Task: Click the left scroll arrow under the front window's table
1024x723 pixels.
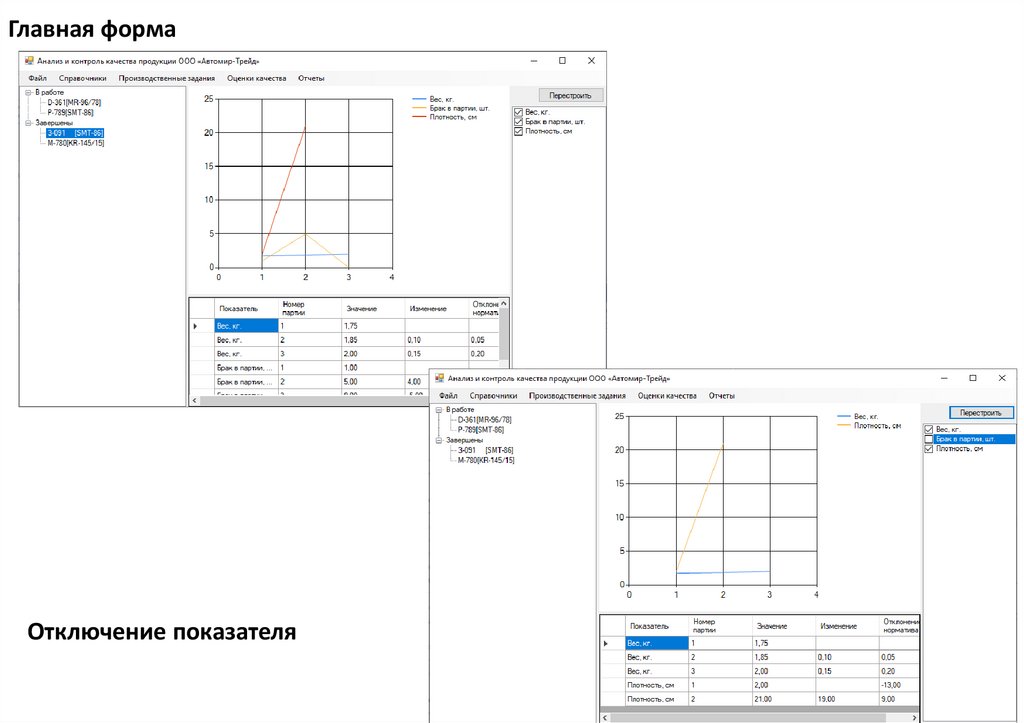Action: [x=603, y=717]
